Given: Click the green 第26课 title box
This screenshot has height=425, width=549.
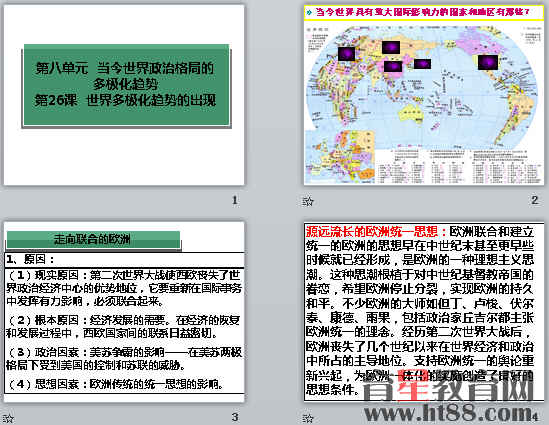Looking at the screenshot, I should [126, 85].
